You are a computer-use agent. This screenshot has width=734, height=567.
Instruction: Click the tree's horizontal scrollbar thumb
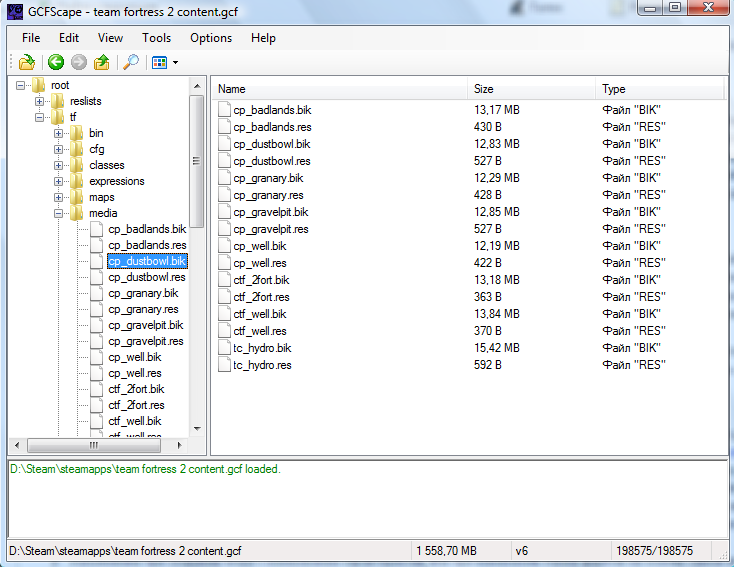pyautogui.click(x=93, y=445)
